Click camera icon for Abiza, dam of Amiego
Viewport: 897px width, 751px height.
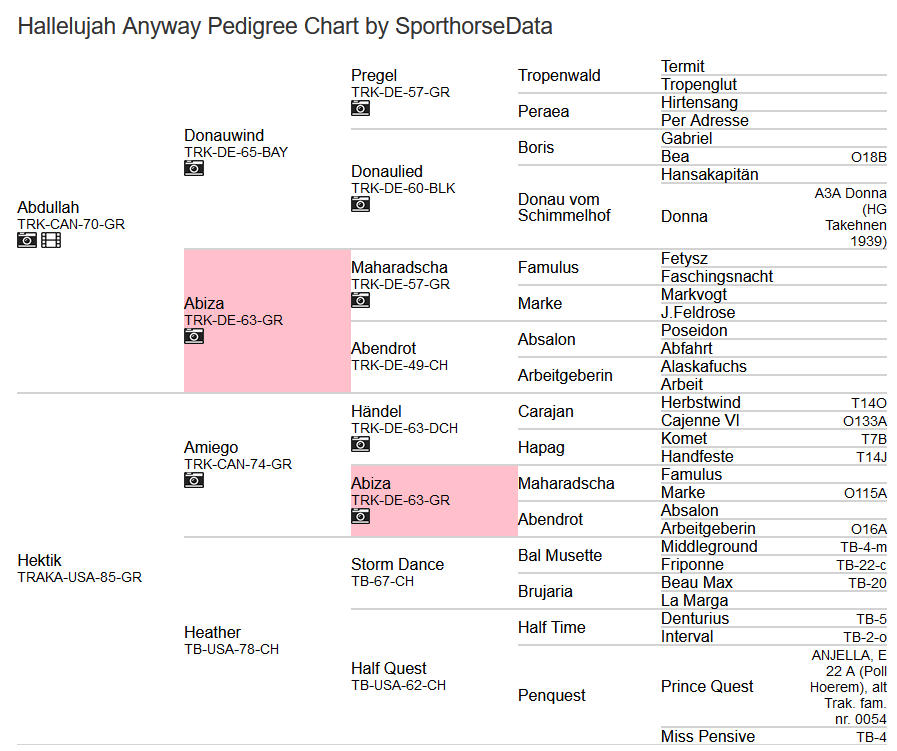pyautogui.click(x=361, y=516)
